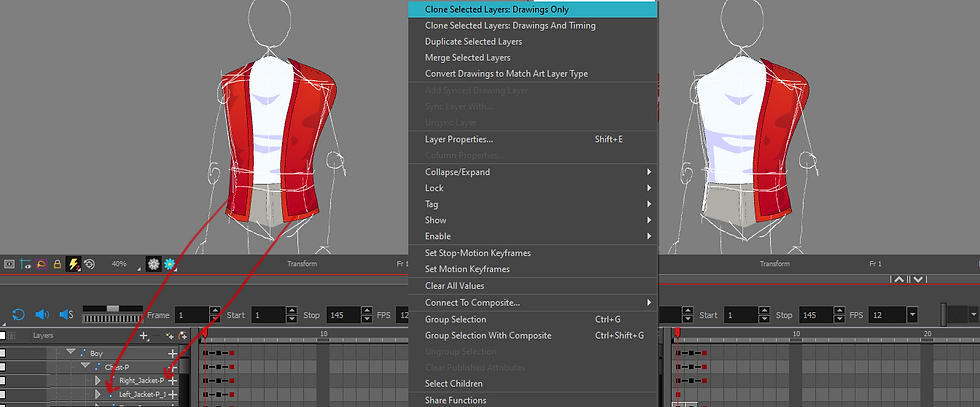Choose Share Functions
980x407 pixels.
point(532,400)
